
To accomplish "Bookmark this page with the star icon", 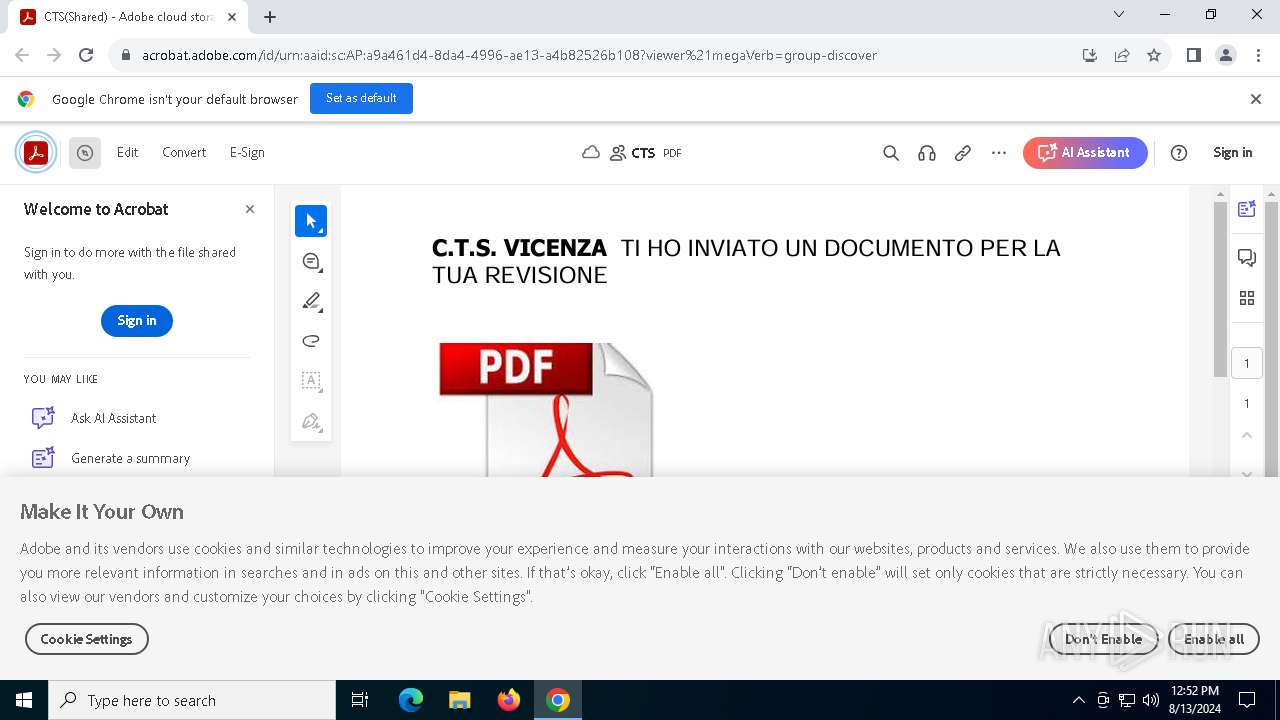I will point(1154,55).
